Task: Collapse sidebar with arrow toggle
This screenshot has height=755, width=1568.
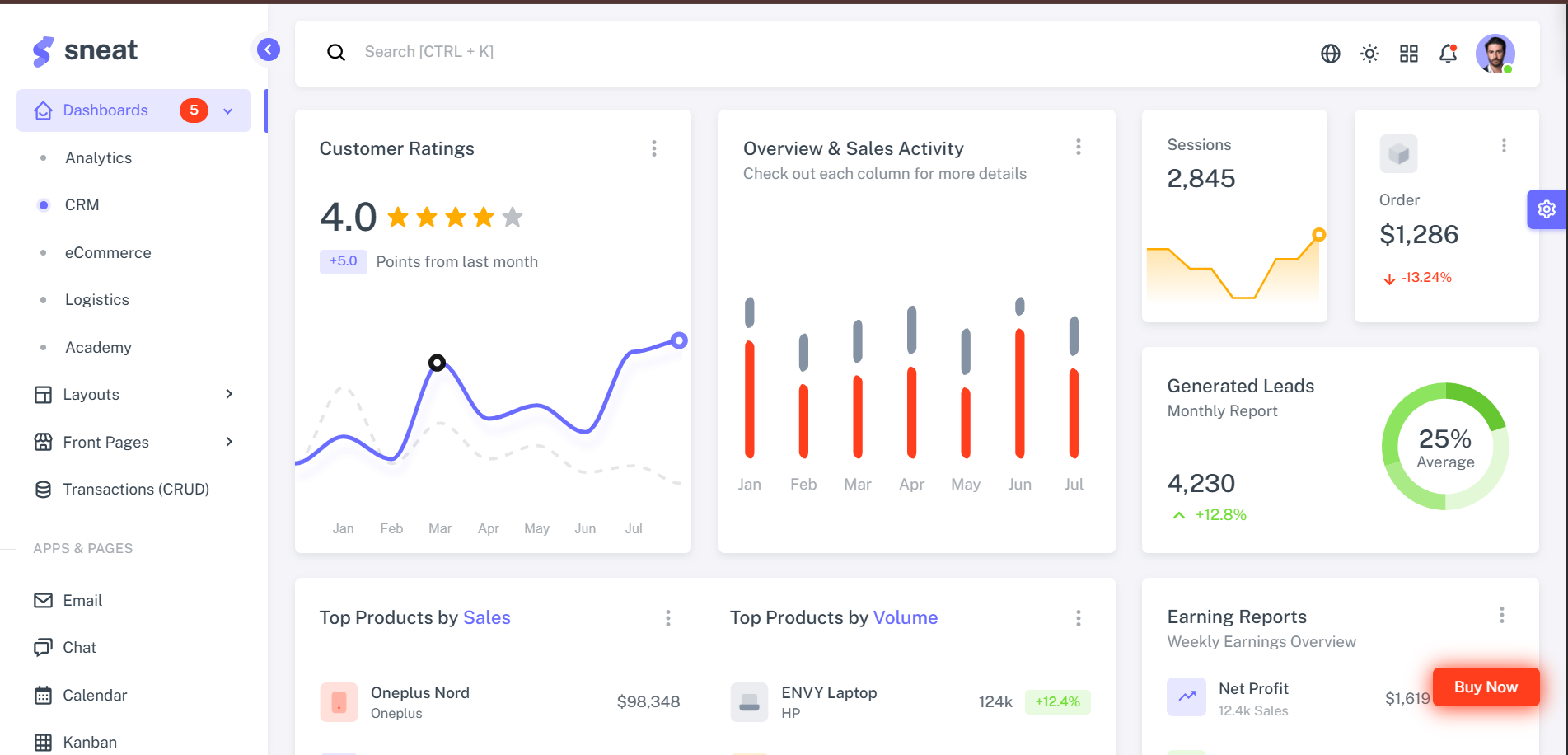Action: (268, 49)
